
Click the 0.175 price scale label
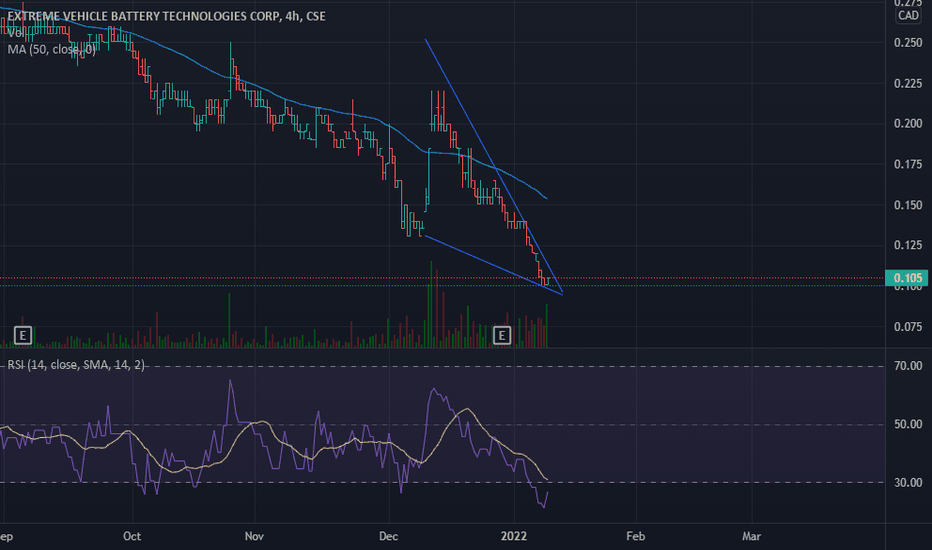tap(908, 164)
